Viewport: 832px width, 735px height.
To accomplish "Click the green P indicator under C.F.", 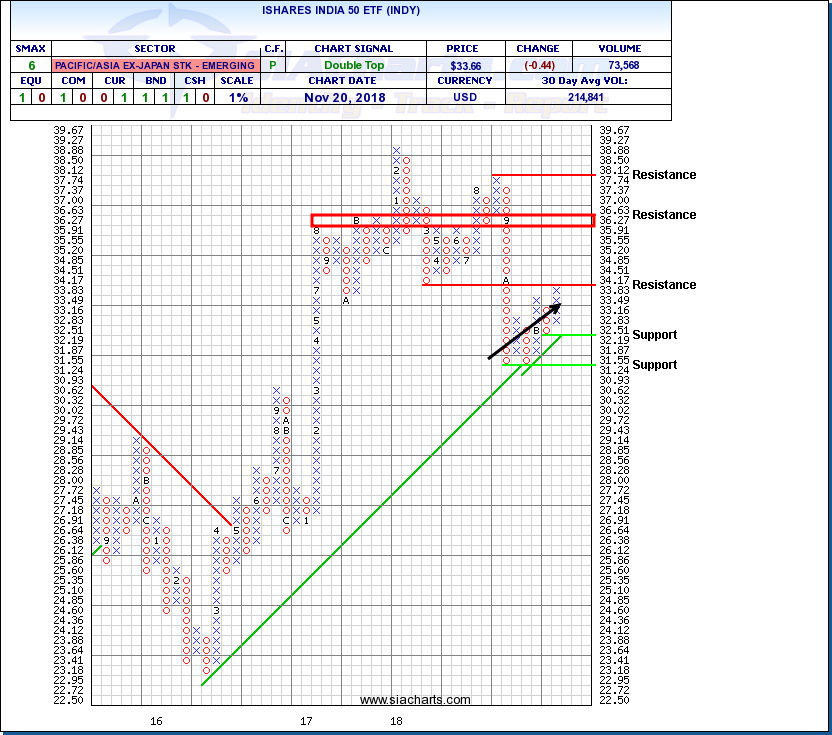I will click(271, 65).
